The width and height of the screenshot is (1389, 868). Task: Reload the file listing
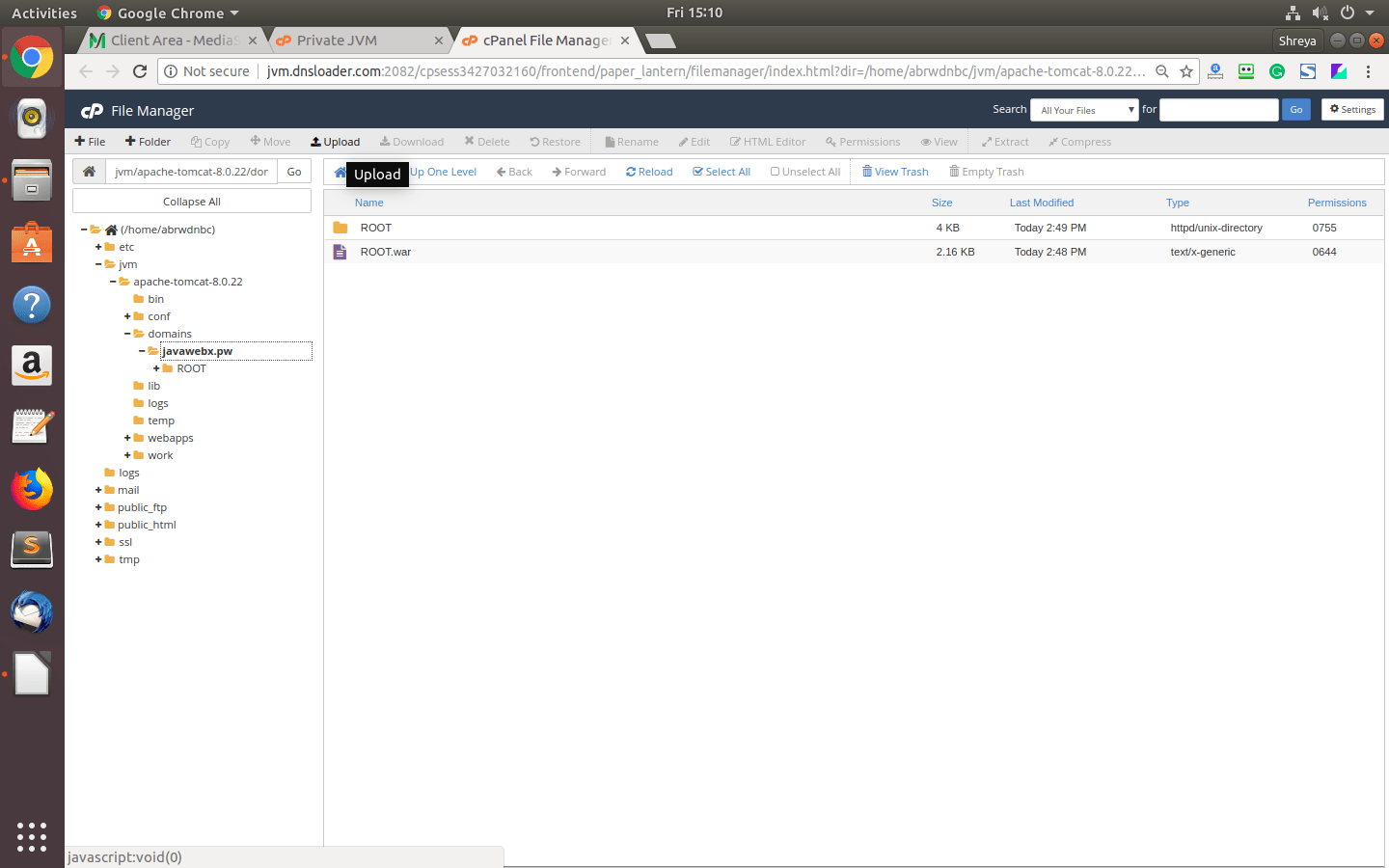[649, 171]
